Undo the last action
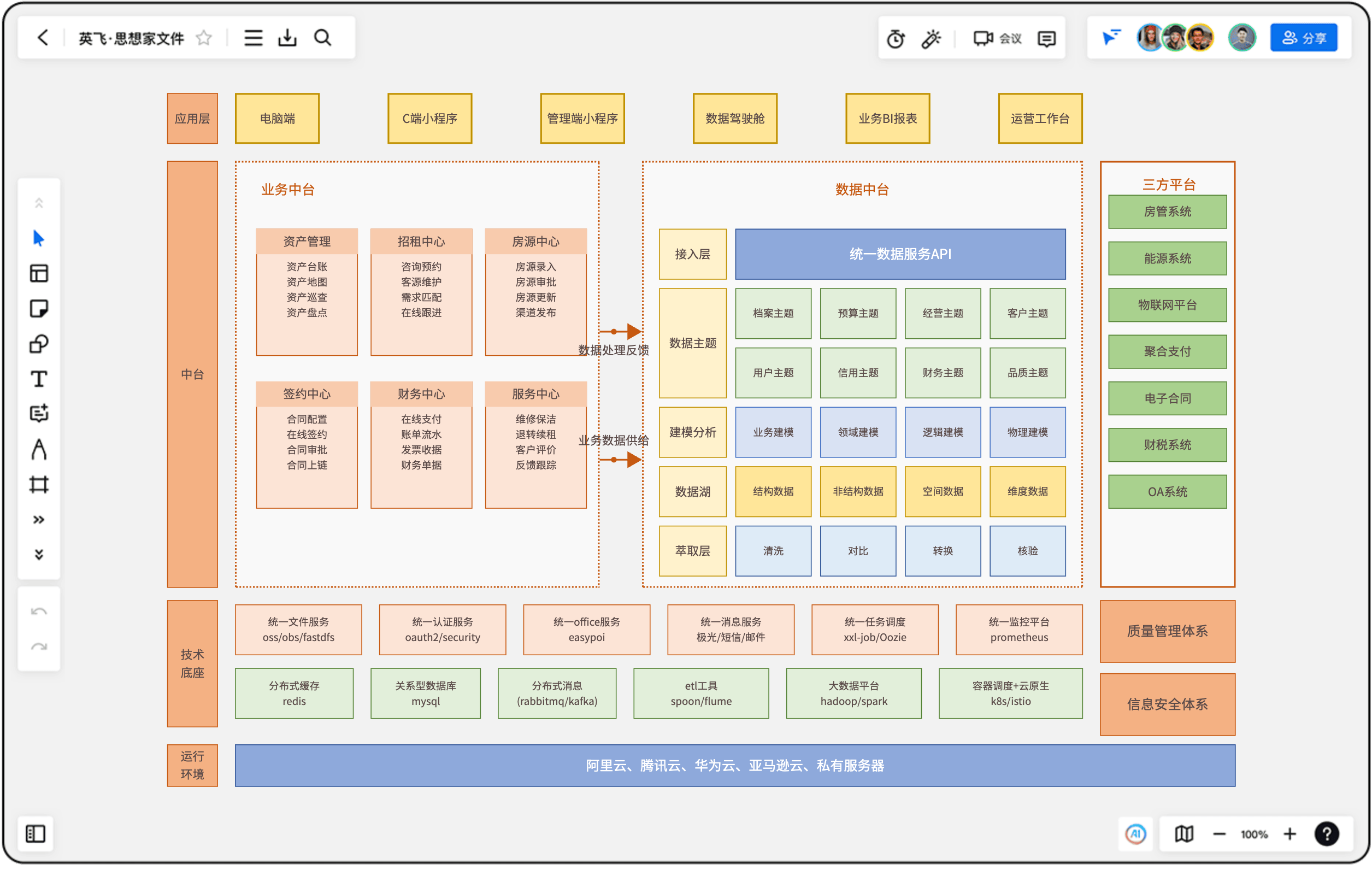 [x=39, y=612]
